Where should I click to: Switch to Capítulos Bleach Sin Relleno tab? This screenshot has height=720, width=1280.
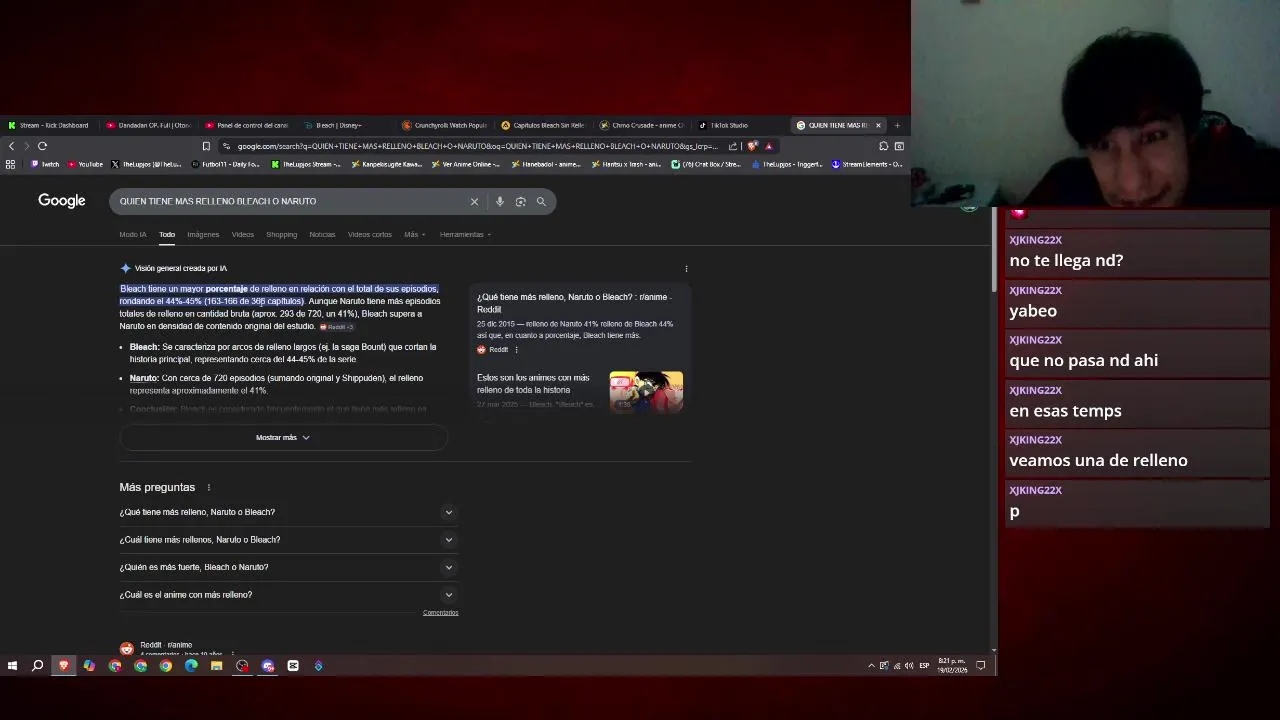coord(543,125)
